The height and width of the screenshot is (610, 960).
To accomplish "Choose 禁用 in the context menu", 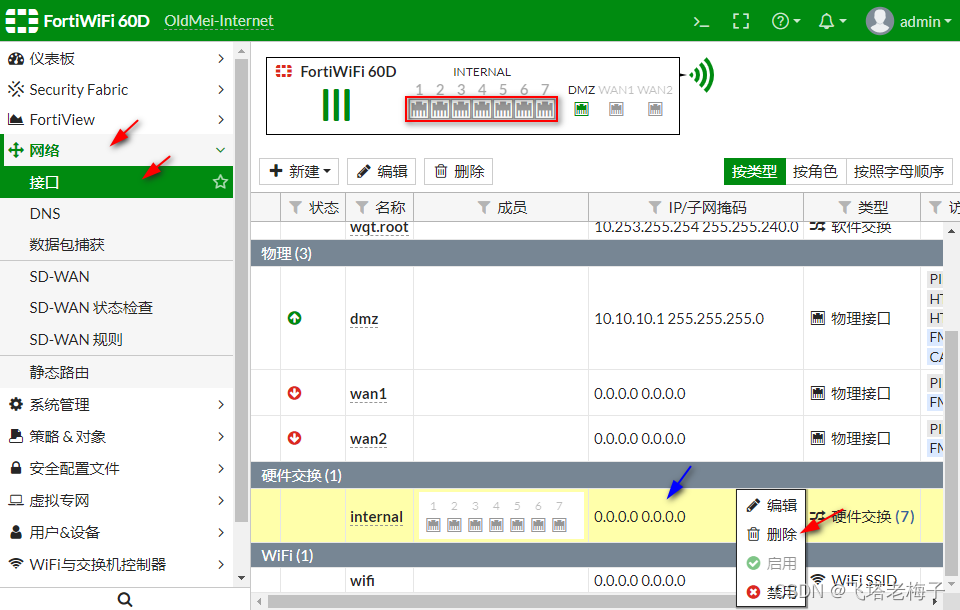I will coord(771,592).
